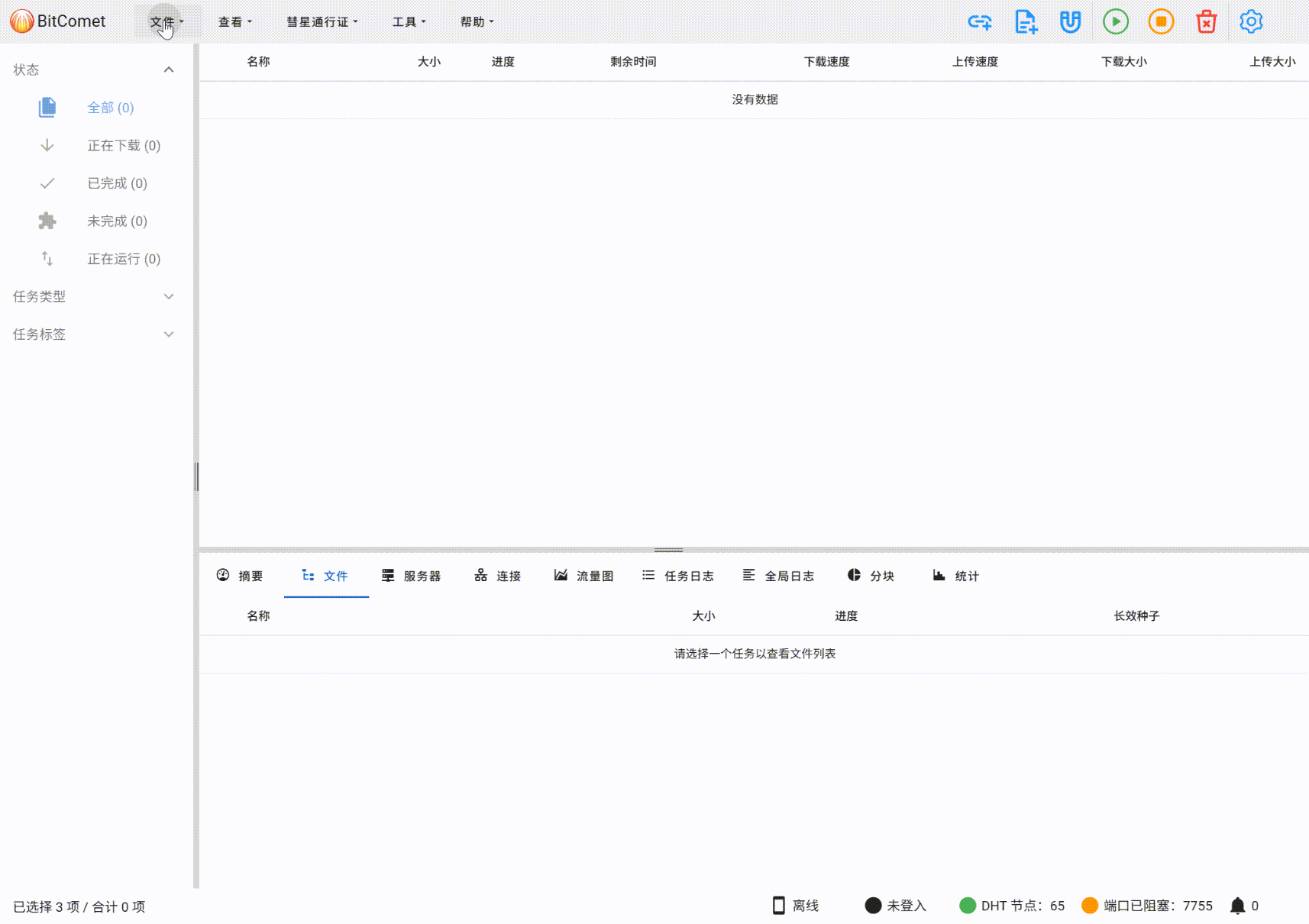
Task: Click the magnet link icon
Action: coord(1070,22)
